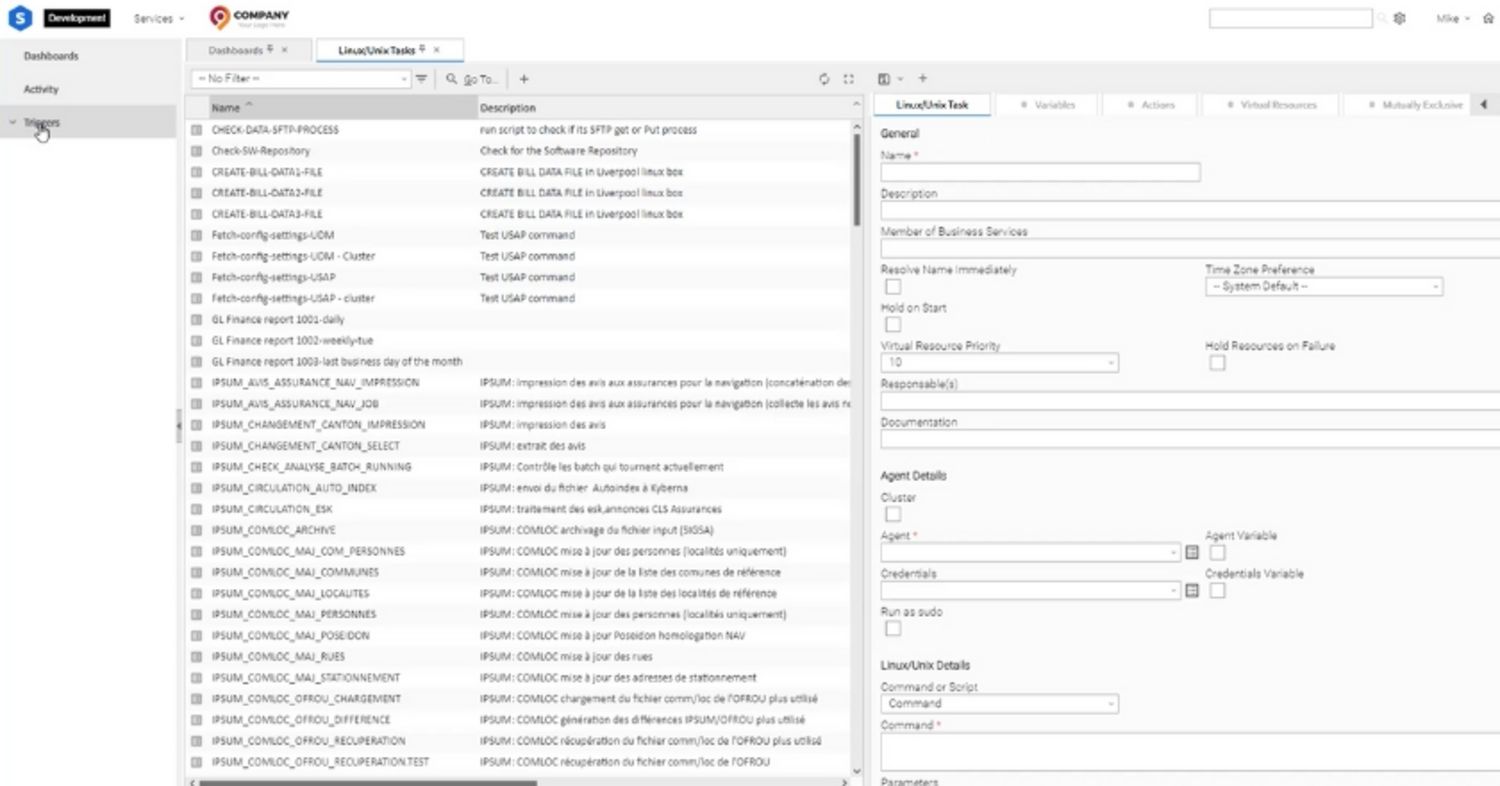Refresh the Linux/Unix task list

(x=825, y=79)
